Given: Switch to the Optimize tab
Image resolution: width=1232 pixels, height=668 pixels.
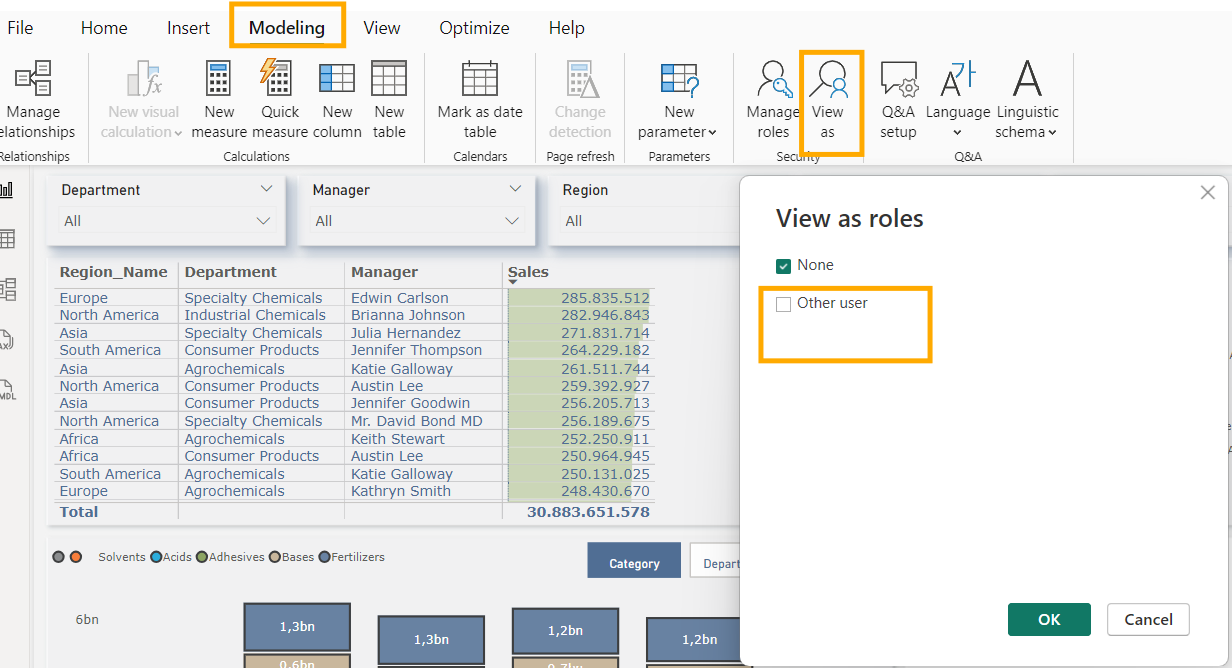Looking at the screenshot, I should pyautogui.click(x=474, y=28).
